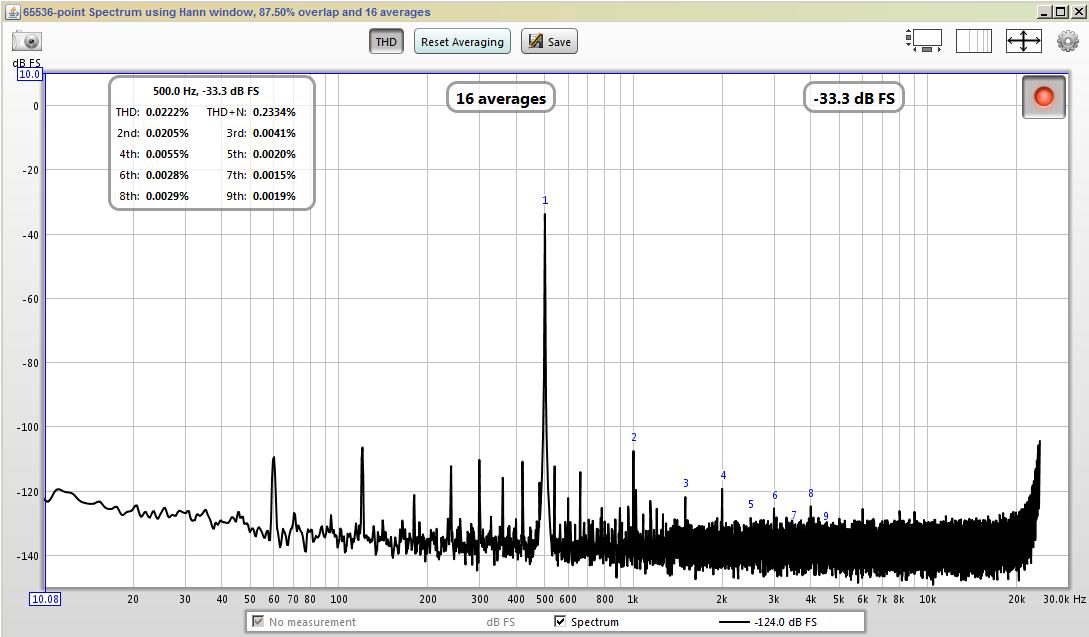1089x637 pixels.
Task: Click the -33.3 dB FS level readout
Action: click(x=854, y=99)
